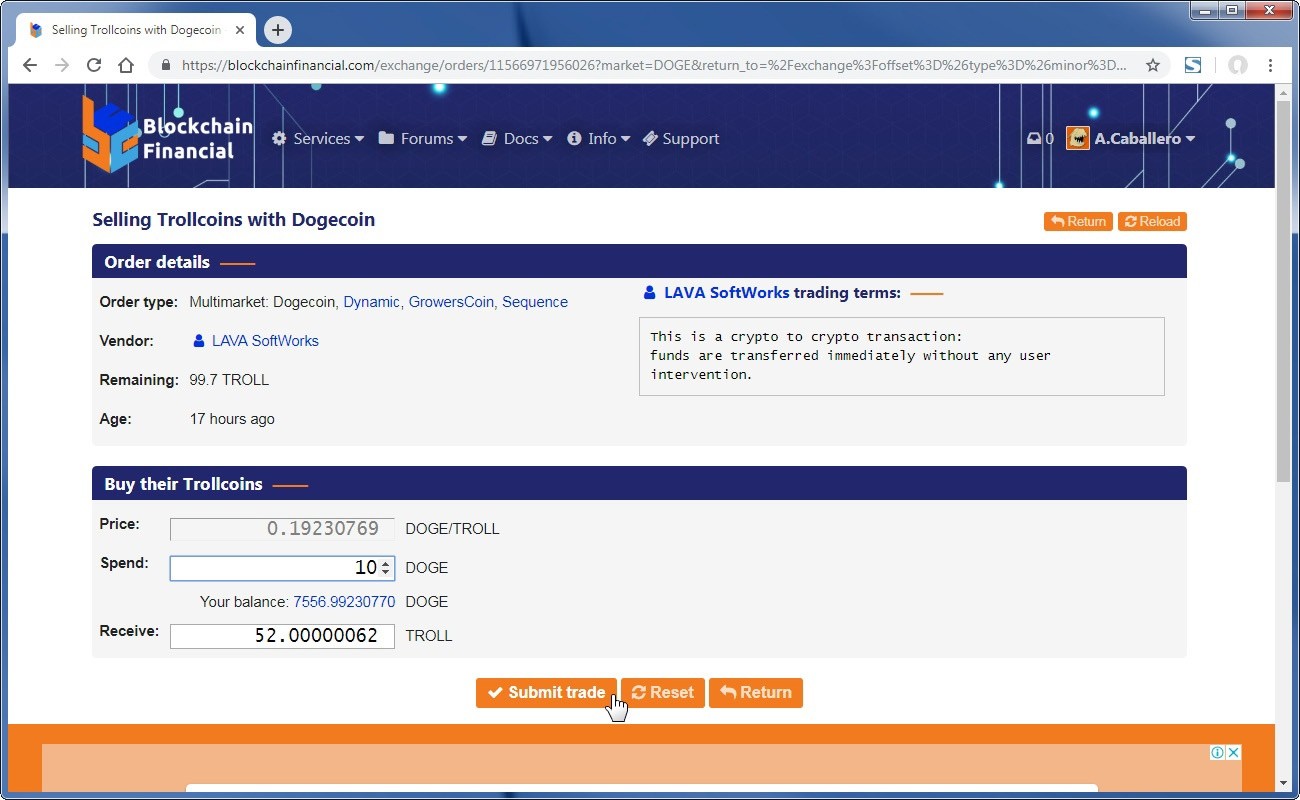1300x800 pixels.
Task: Open the Docs dropdown menu
Action: [517, 139]
